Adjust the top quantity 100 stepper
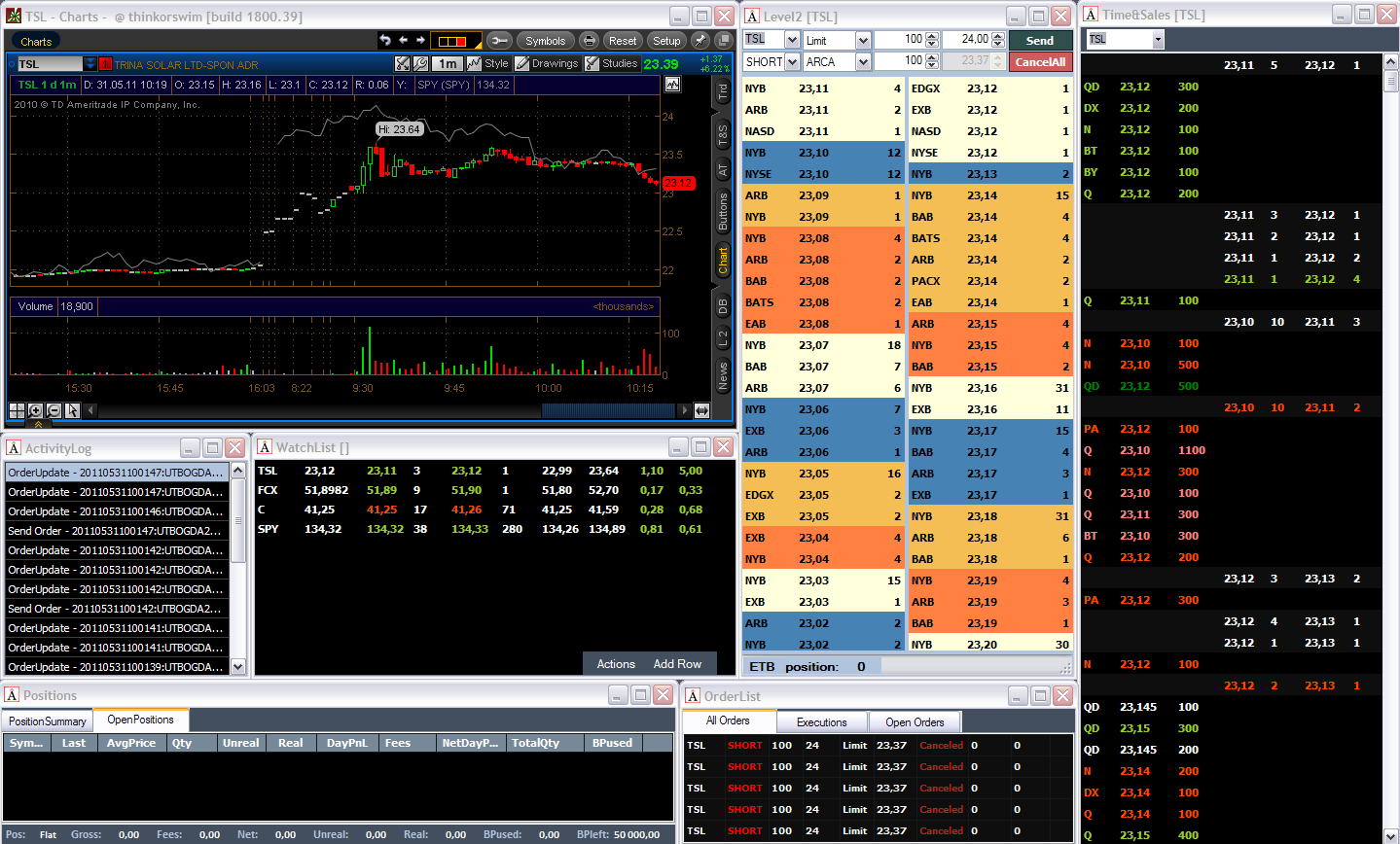The width and height of the screenshot is (1400, 844). pyautogui.click(x=932, y=40)
